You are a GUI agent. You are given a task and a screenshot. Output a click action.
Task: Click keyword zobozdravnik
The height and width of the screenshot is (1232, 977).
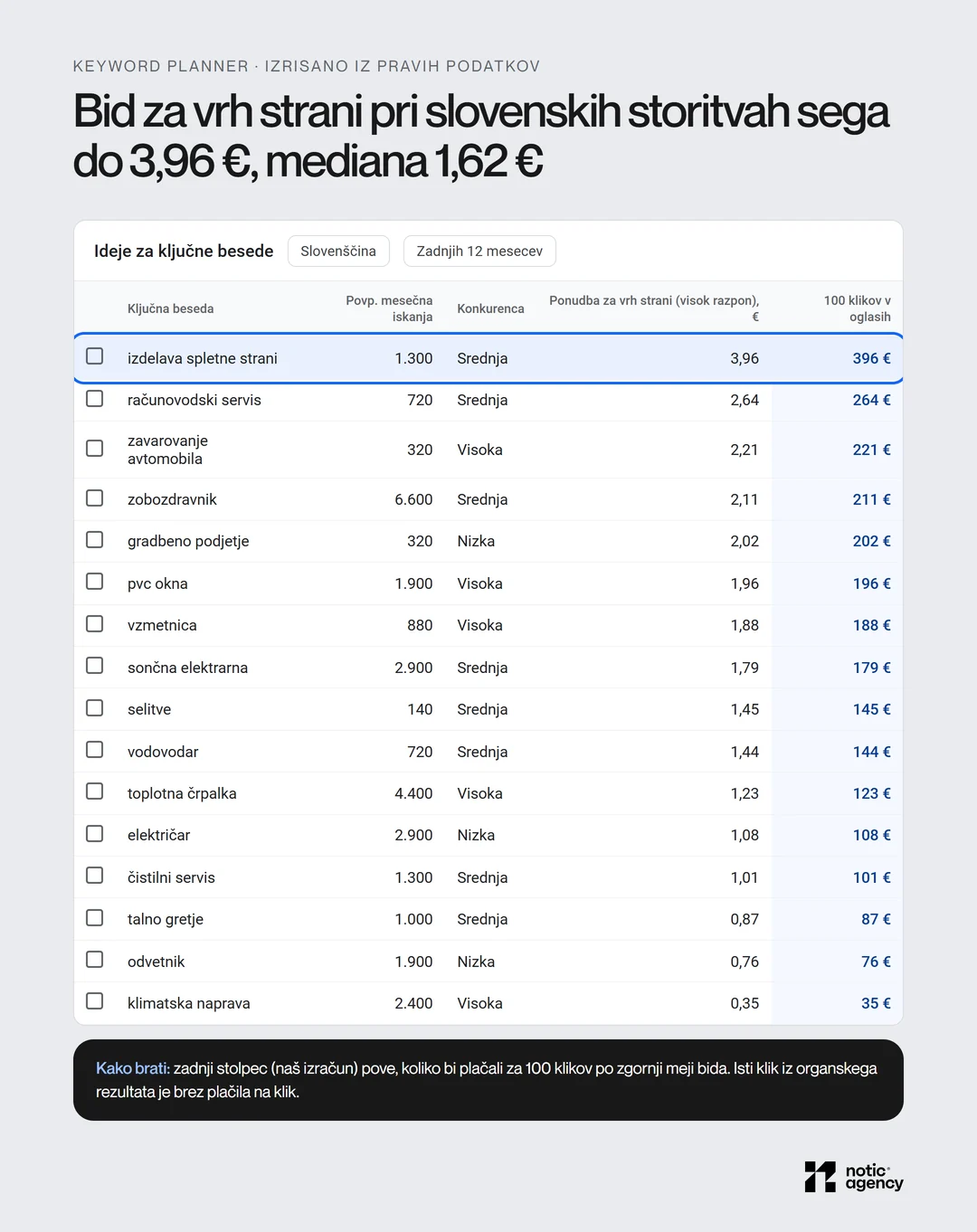coord(172,499)
